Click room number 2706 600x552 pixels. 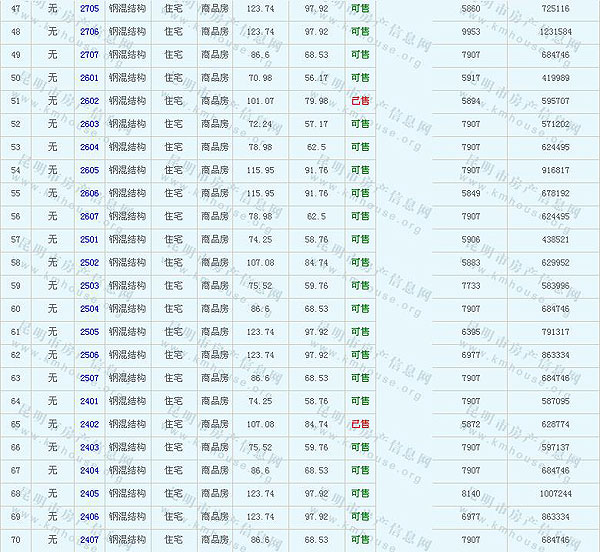(x=89, y=31)
